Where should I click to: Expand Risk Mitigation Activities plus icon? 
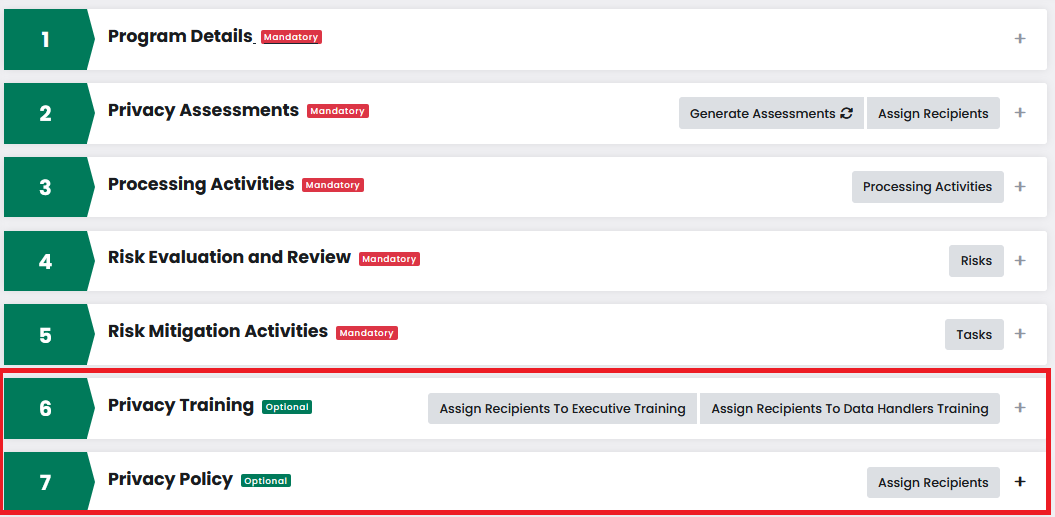coord(1020,334)
